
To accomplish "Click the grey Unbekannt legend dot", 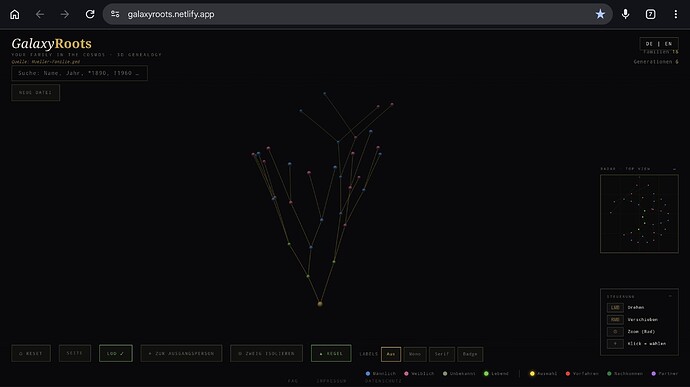I will 445,373.
